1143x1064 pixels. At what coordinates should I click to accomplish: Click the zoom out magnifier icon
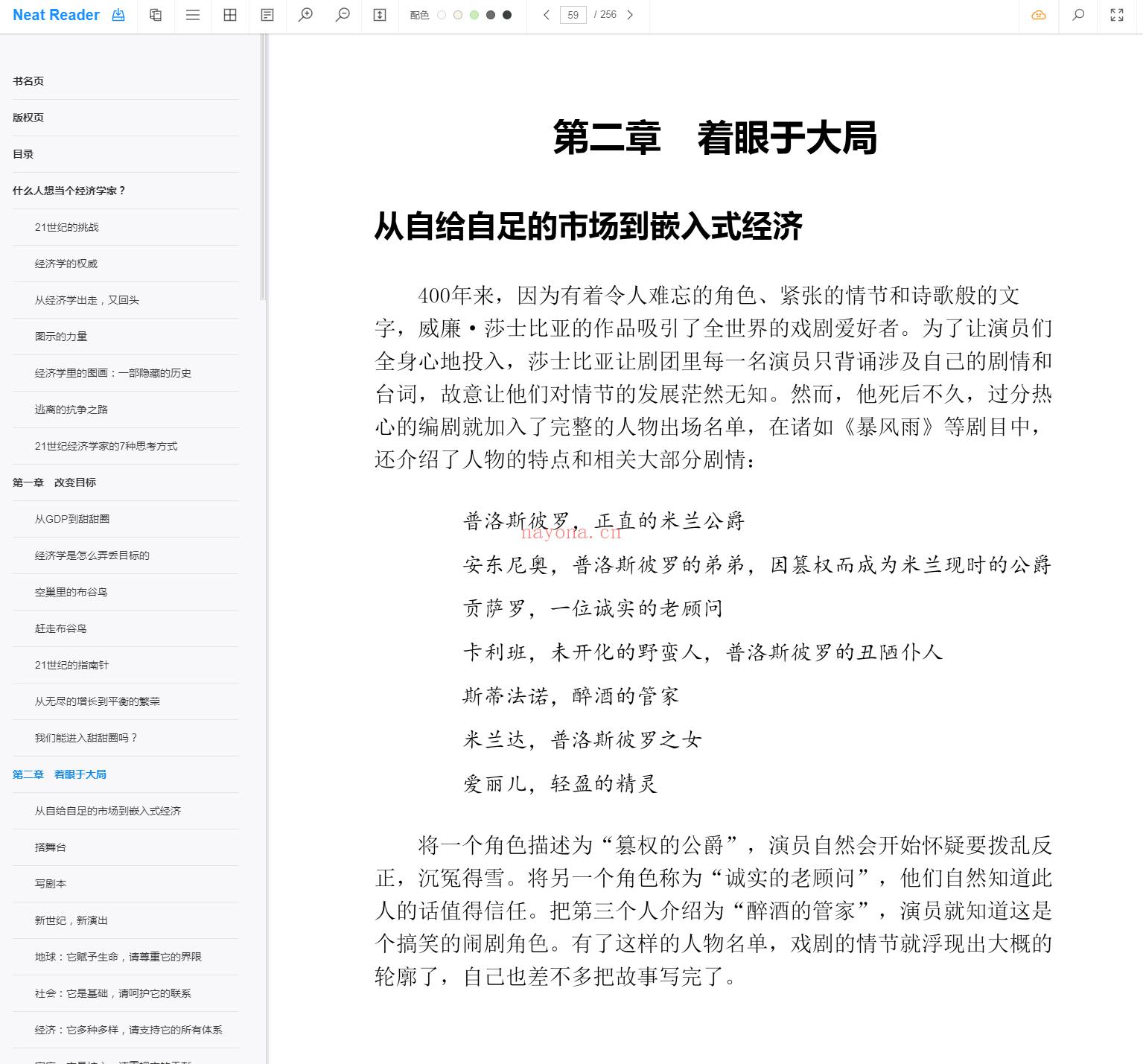click(x=343, y=15)
